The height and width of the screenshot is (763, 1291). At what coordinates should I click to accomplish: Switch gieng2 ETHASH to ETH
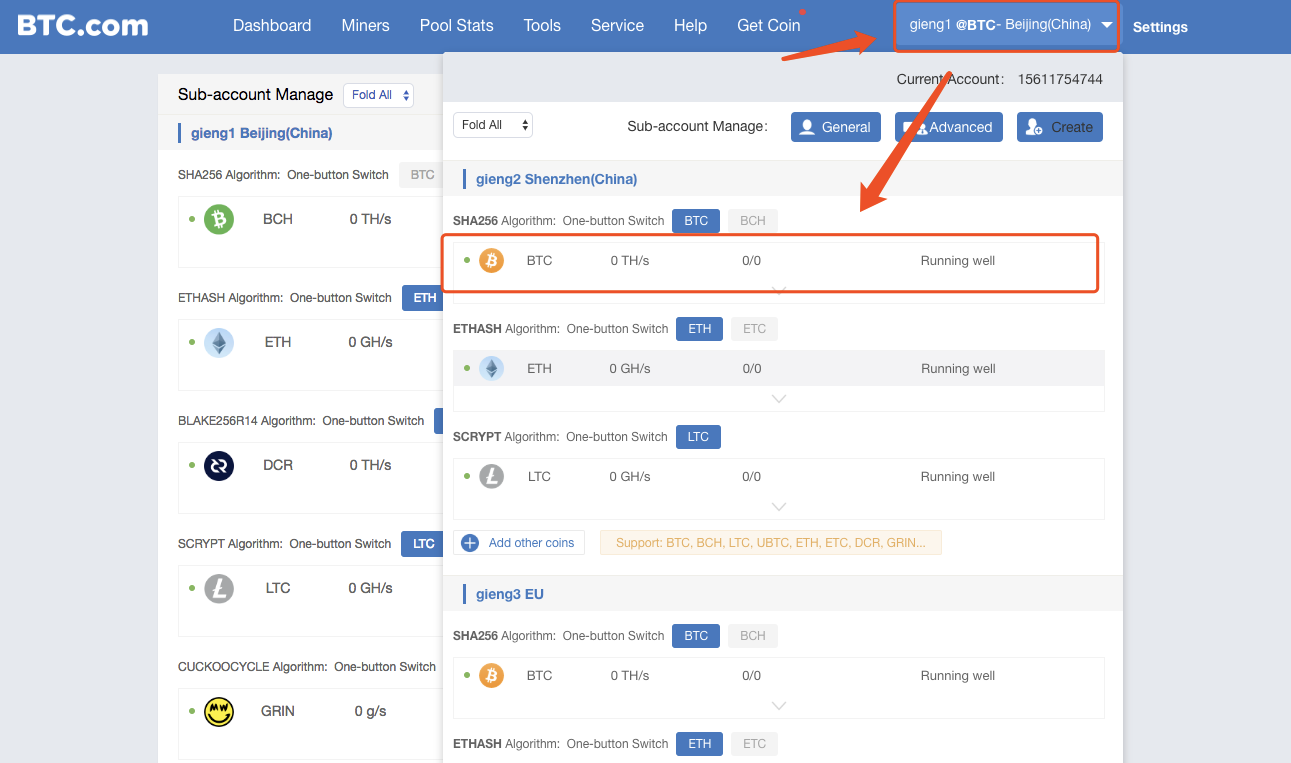pyautogui.click(x=700, y=329)
